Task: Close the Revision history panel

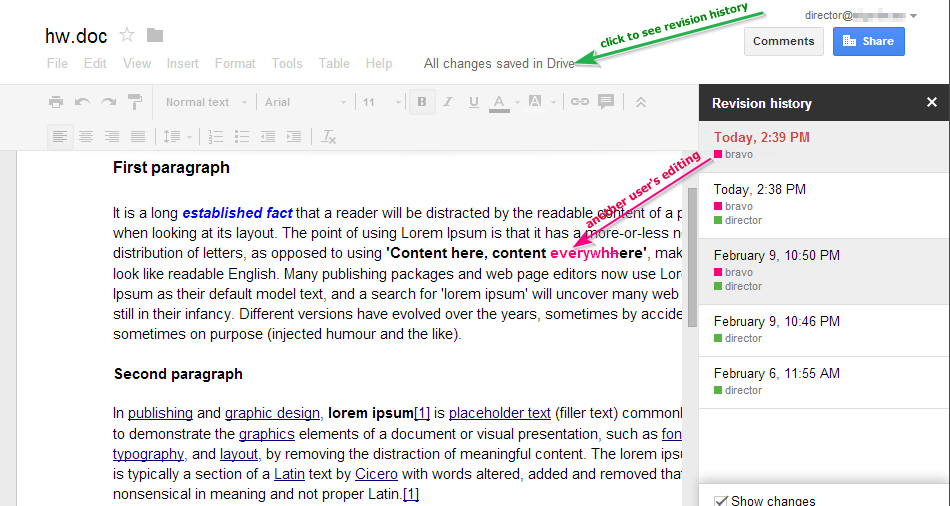Action: [932, 102]
